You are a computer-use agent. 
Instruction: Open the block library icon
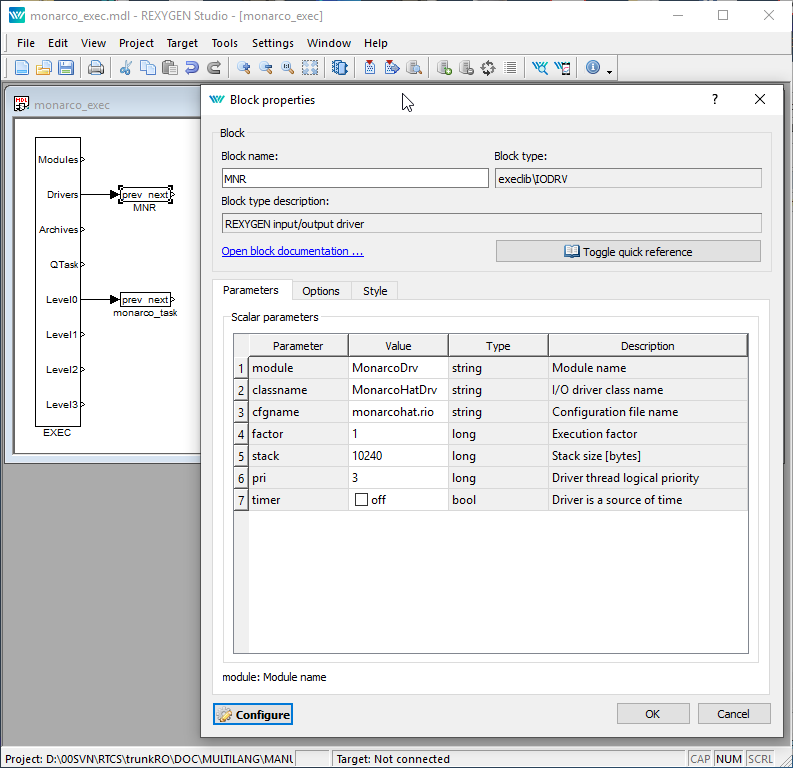[339, 67]
